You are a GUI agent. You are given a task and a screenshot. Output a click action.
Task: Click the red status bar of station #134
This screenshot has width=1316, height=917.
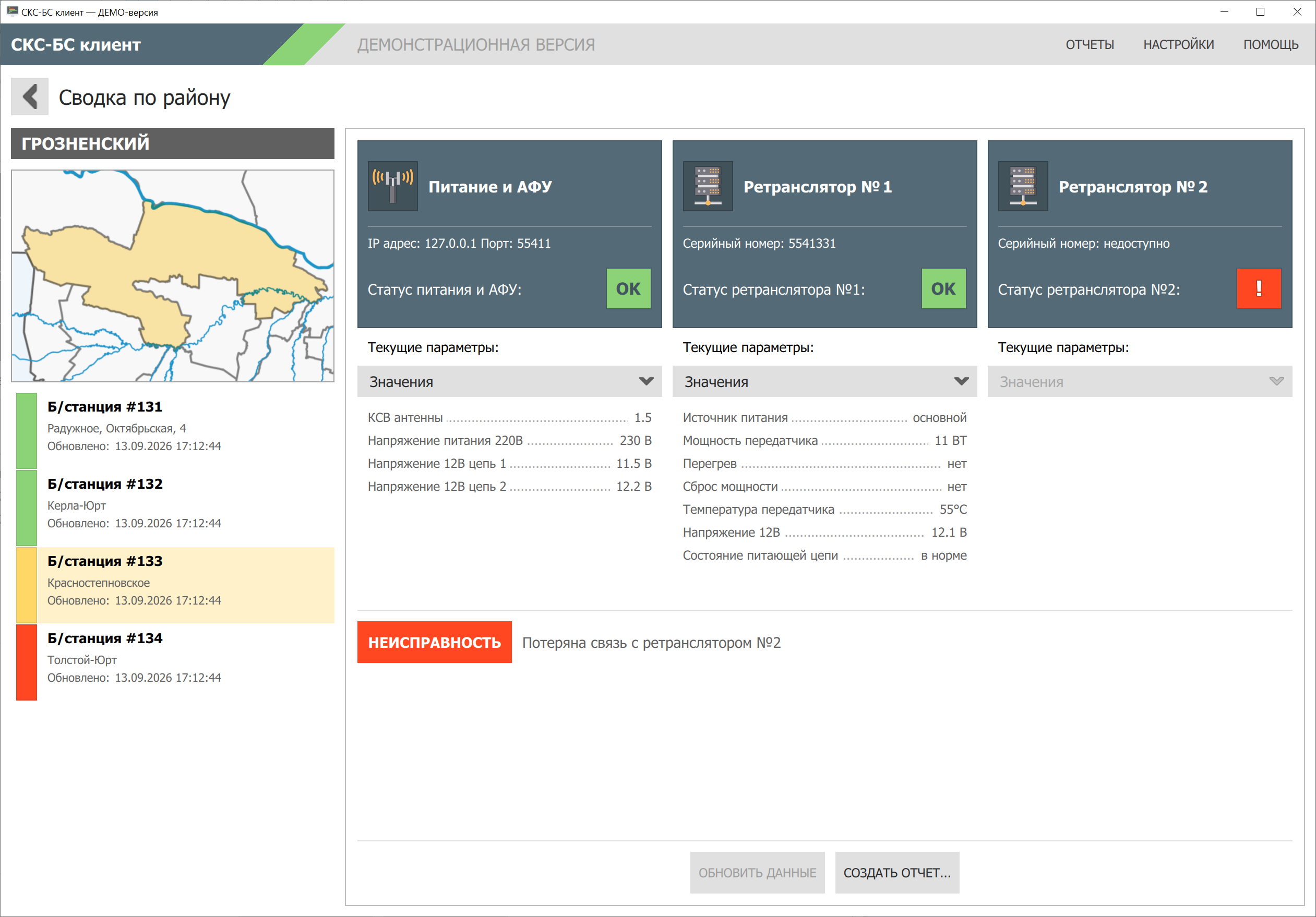click(x=27, y=662)
